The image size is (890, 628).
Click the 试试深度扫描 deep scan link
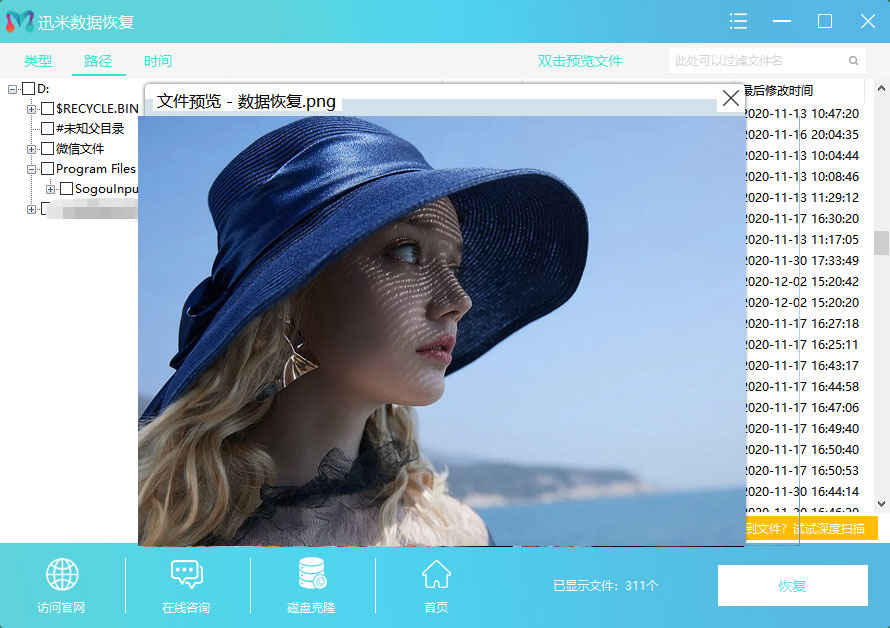pyautogui.click(x=828, y=529)
